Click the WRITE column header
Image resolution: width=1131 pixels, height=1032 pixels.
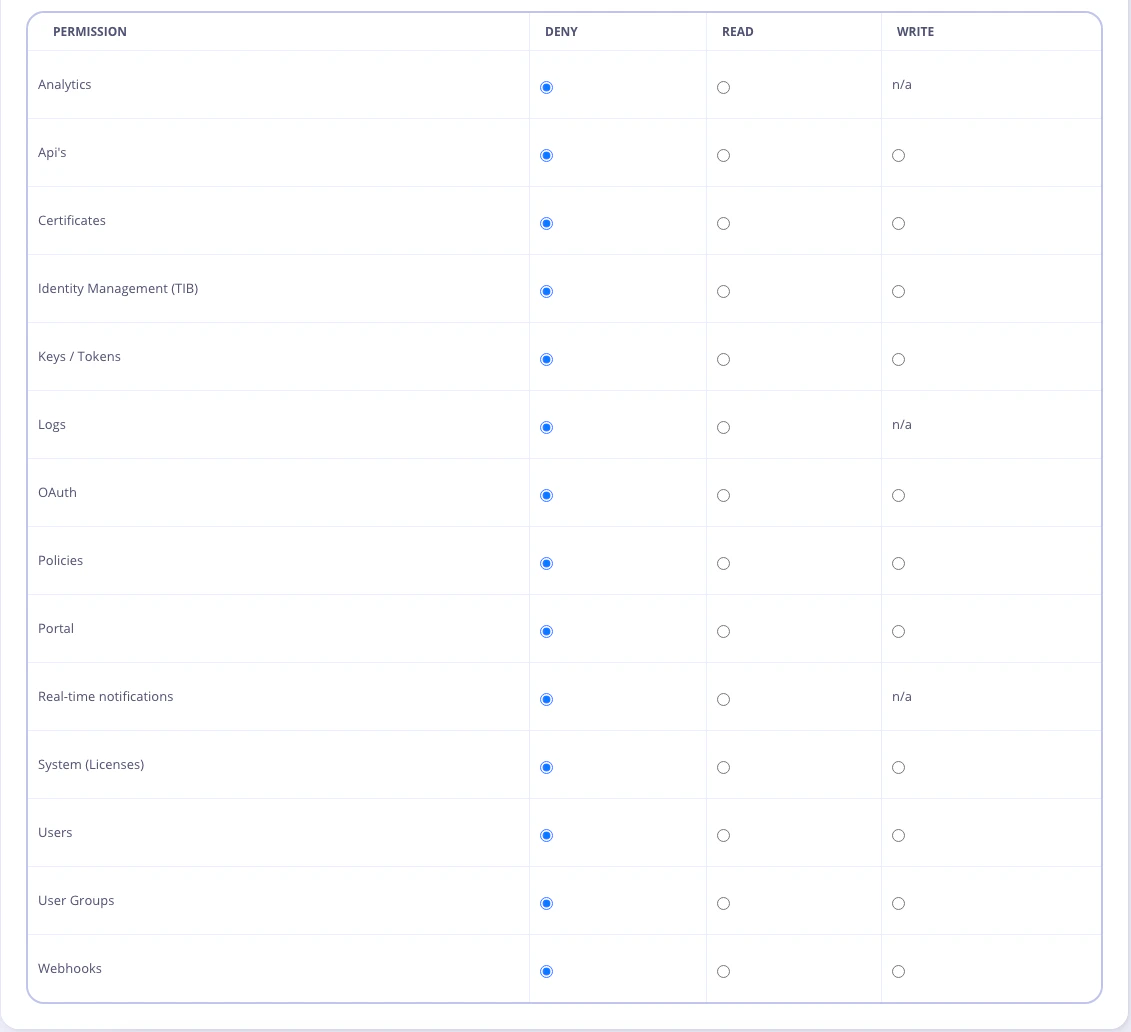pyautogui.click(x=915, y=31)
